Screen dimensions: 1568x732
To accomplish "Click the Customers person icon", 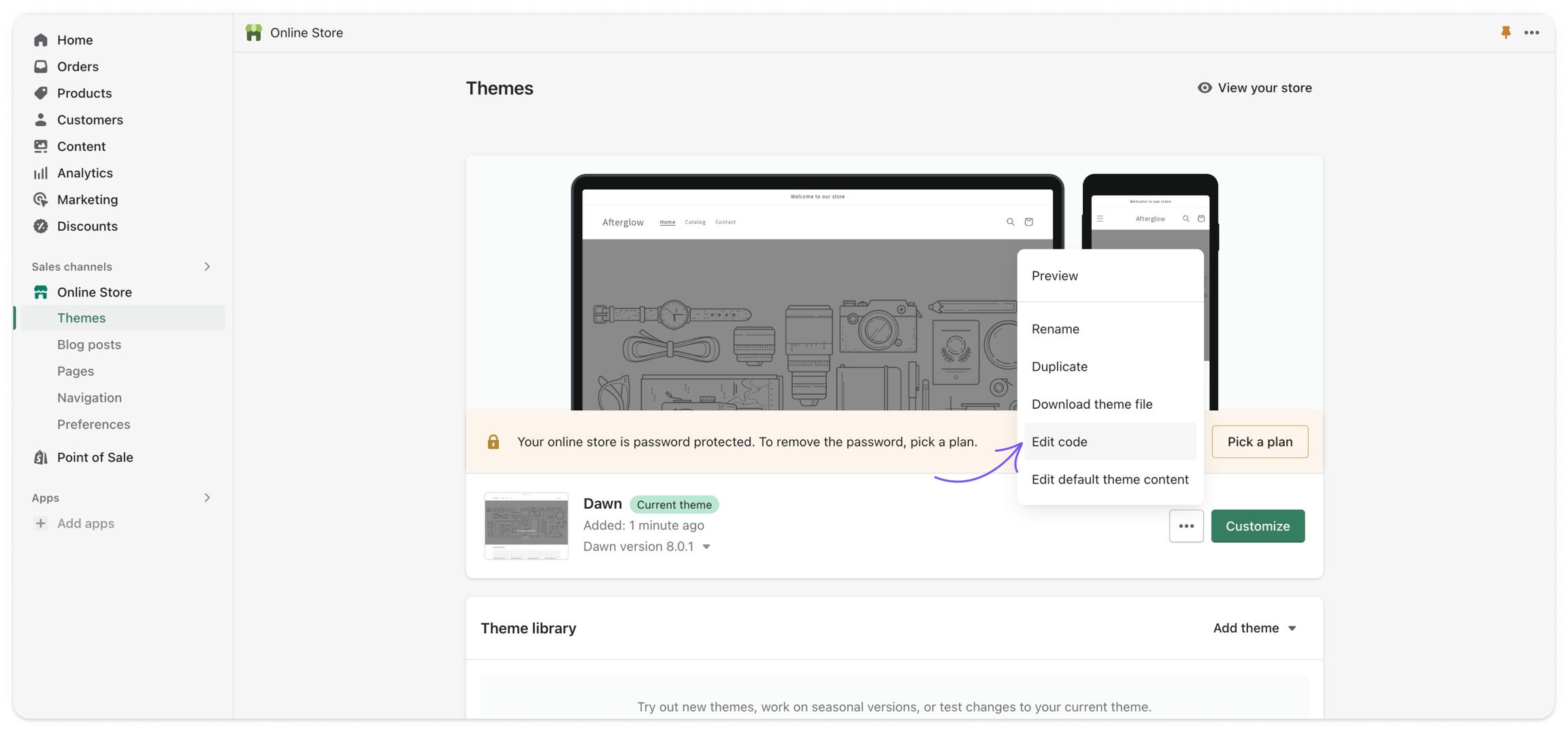I will (41, 120).
